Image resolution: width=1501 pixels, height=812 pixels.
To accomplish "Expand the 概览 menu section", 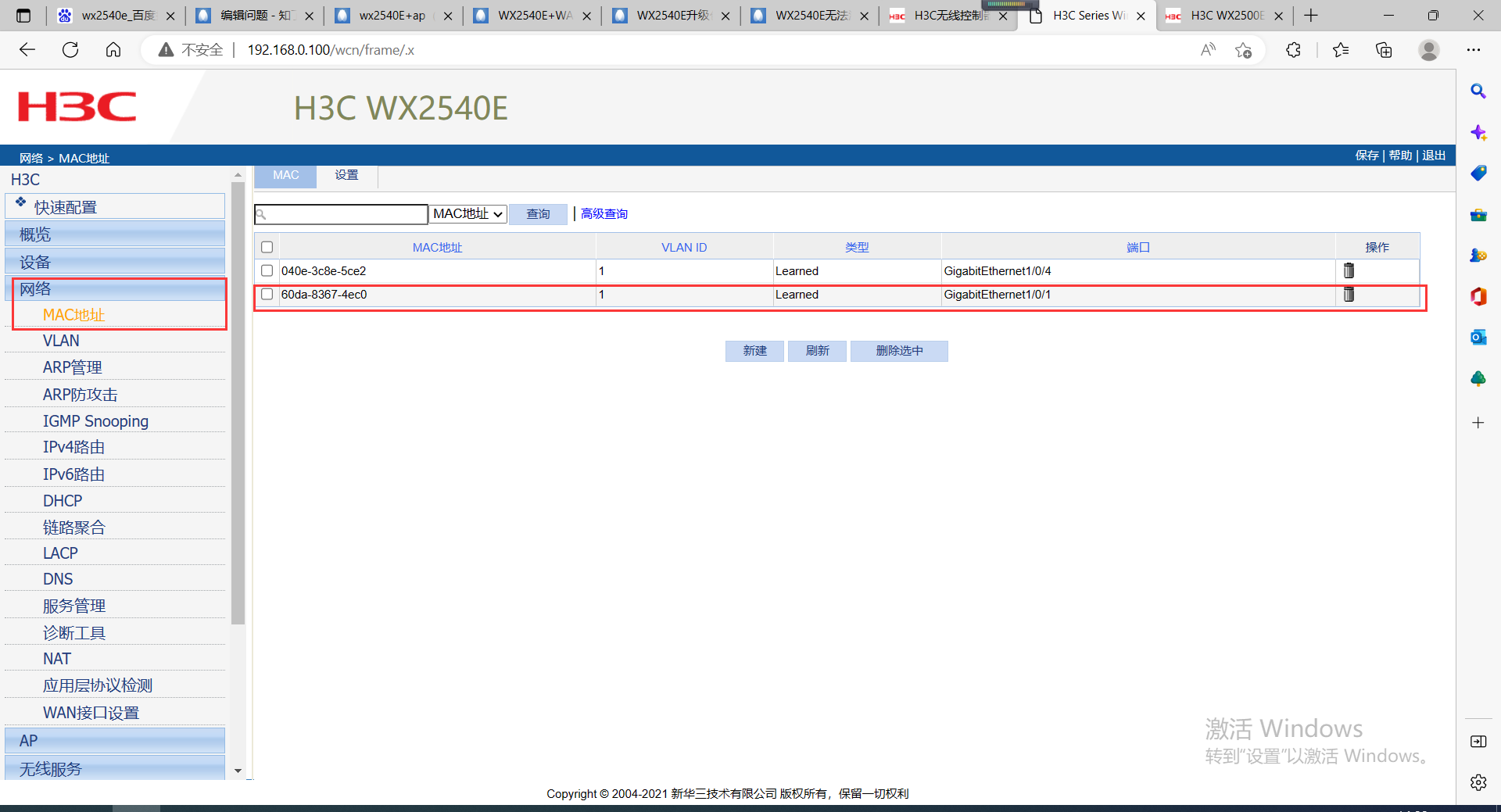I will (x=115, y=234).
